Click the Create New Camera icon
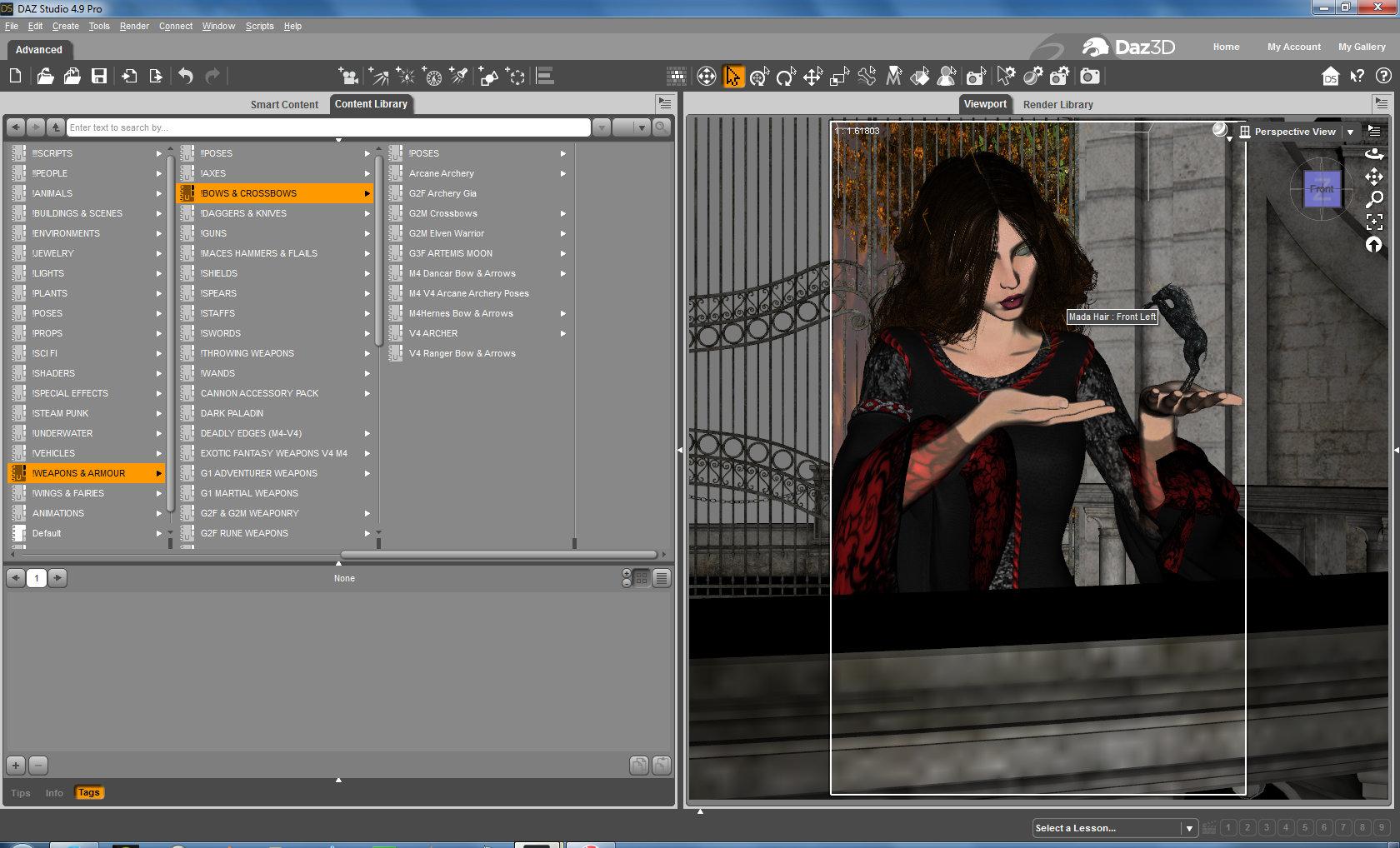 pyautogui.click(x=349, y=77)
